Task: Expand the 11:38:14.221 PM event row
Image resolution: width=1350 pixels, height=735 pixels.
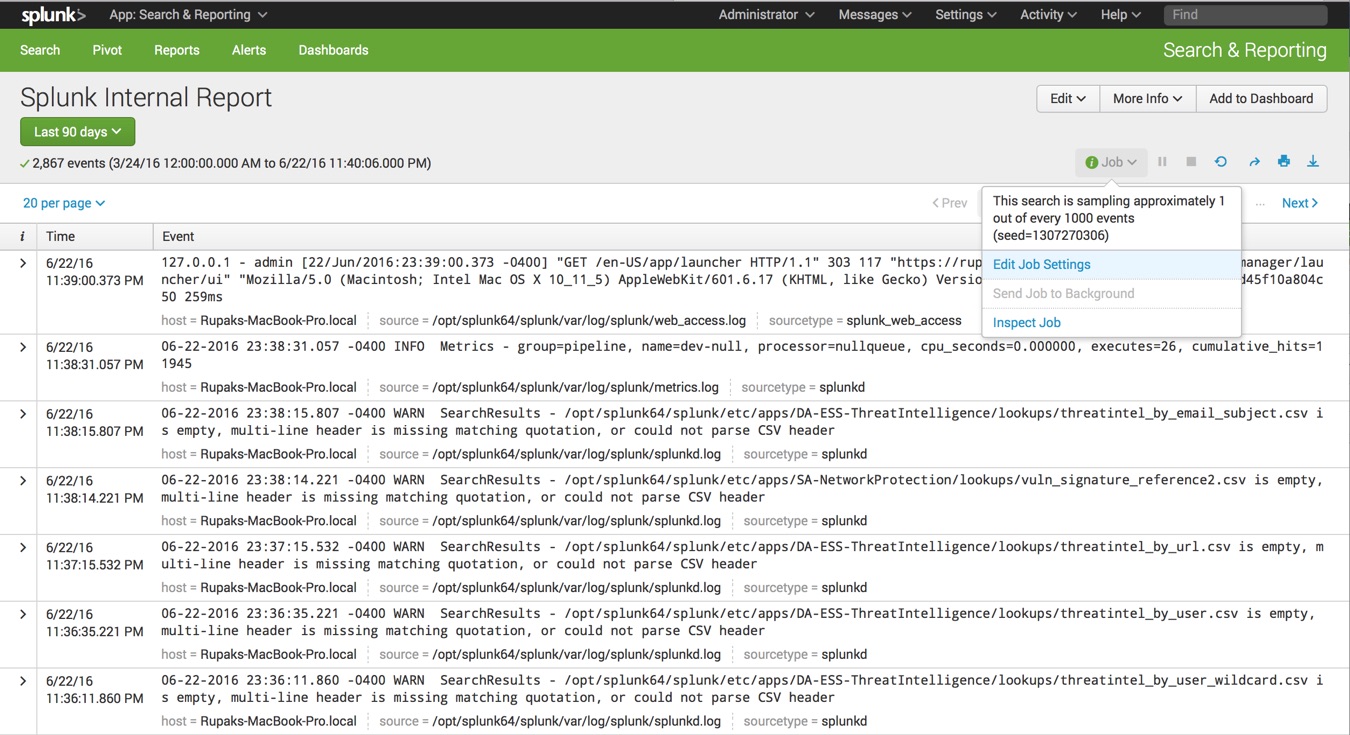Action: (x=23, y=481)
